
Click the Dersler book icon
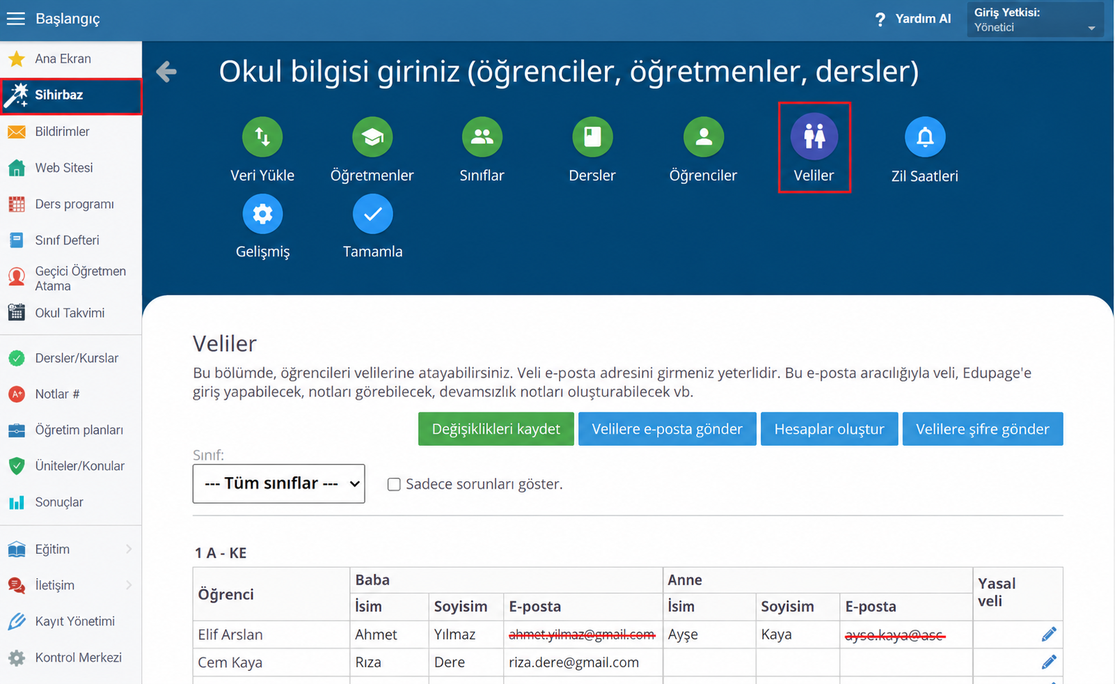point(592,137)
